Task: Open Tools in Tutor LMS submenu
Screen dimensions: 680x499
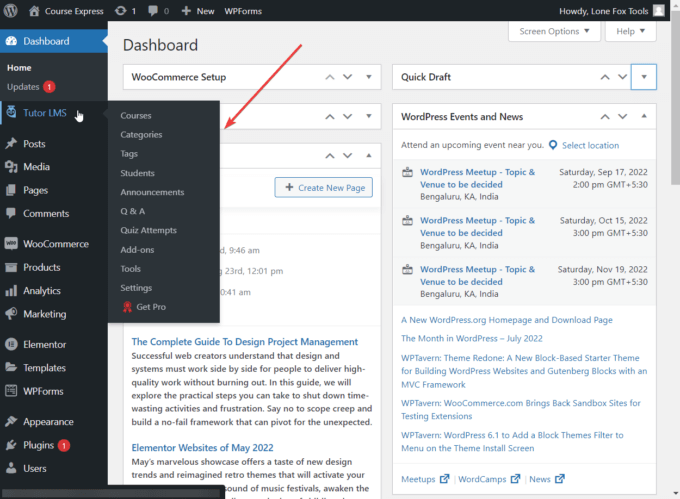Action: click(x=131, y=269)
